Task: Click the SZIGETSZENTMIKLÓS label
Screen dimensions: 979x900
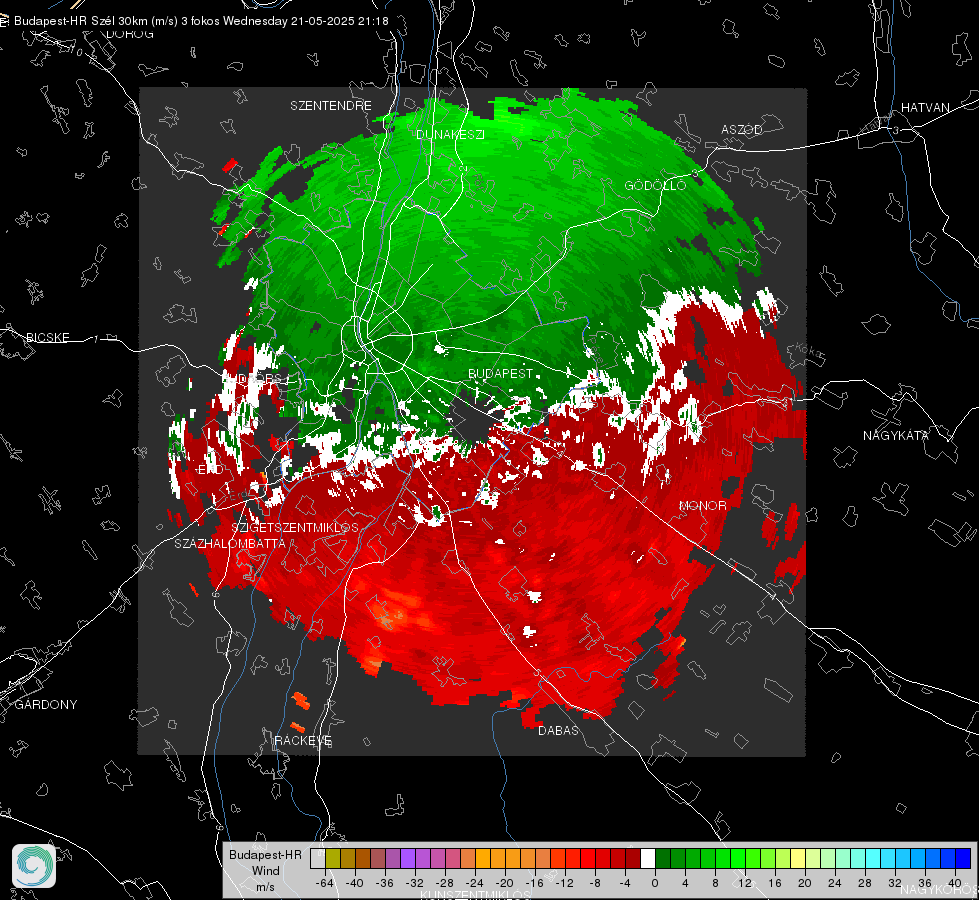Action: click(295, 527)
